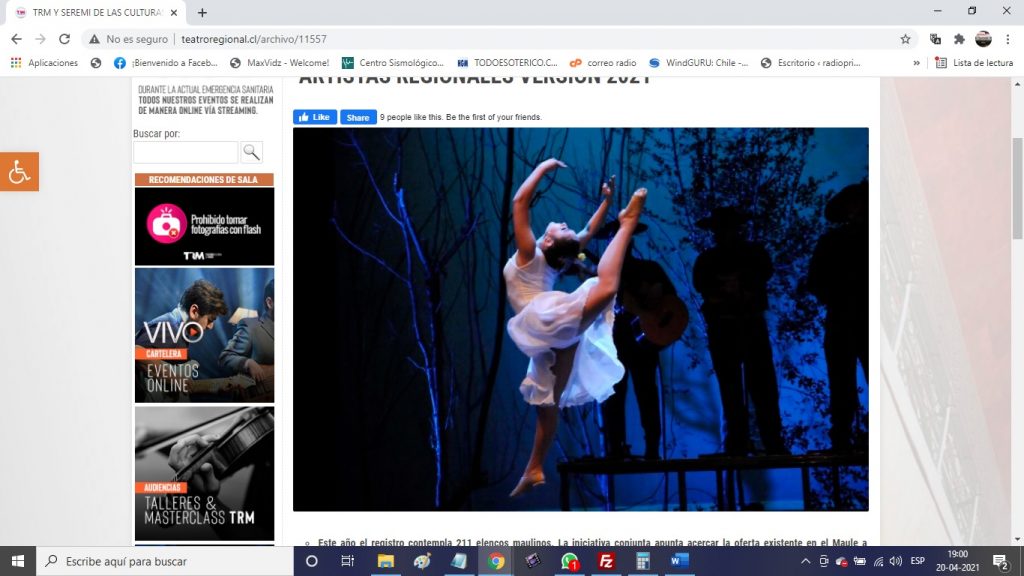Click the accessibility wheelchair icon
The height and width of the screenshot is (576, 1024).
coord(19,172)
